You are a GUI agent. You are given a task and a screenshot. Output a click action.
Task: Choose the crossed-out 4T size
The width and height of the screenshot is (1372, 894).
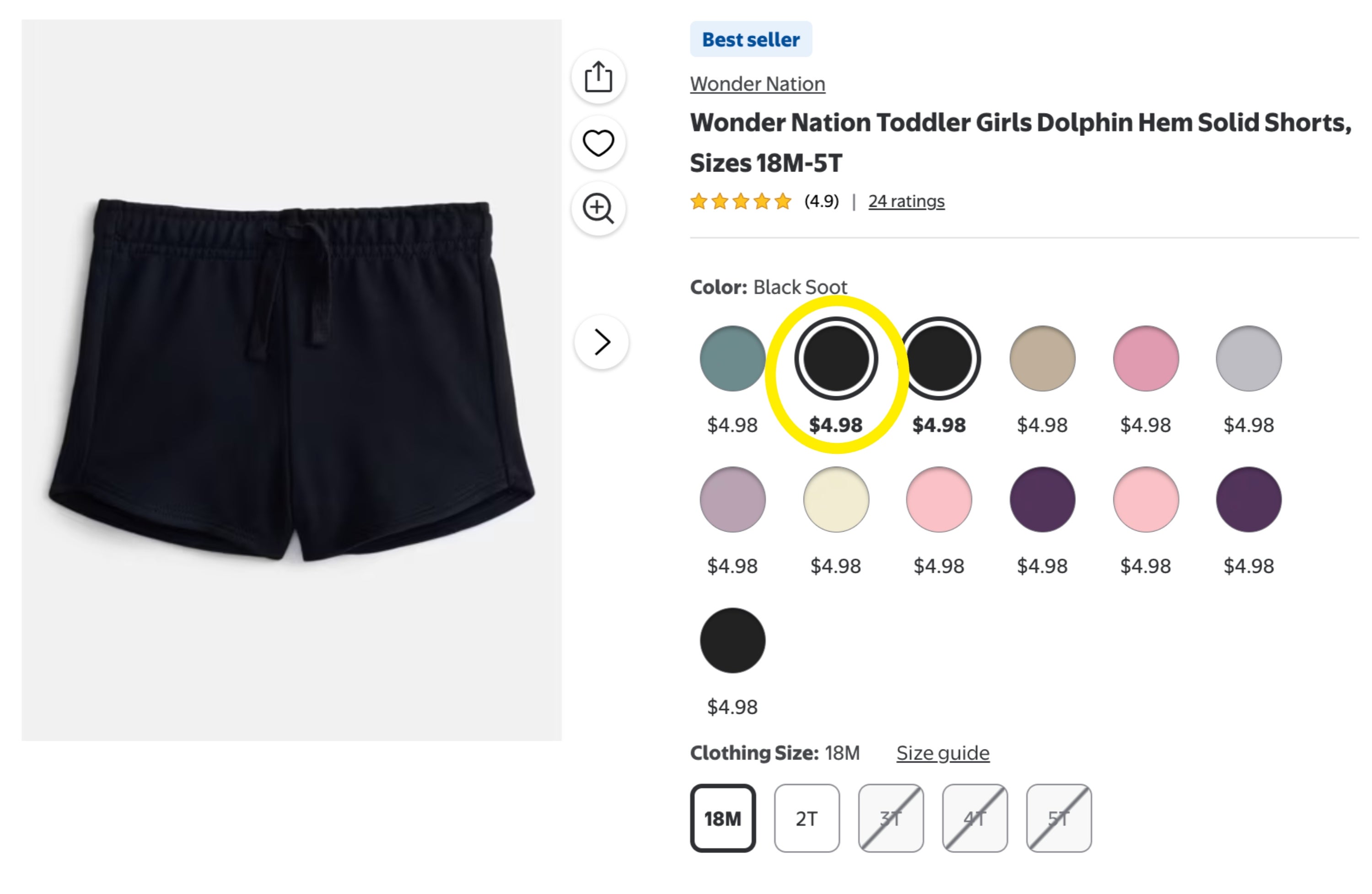(x=975, y=818)
